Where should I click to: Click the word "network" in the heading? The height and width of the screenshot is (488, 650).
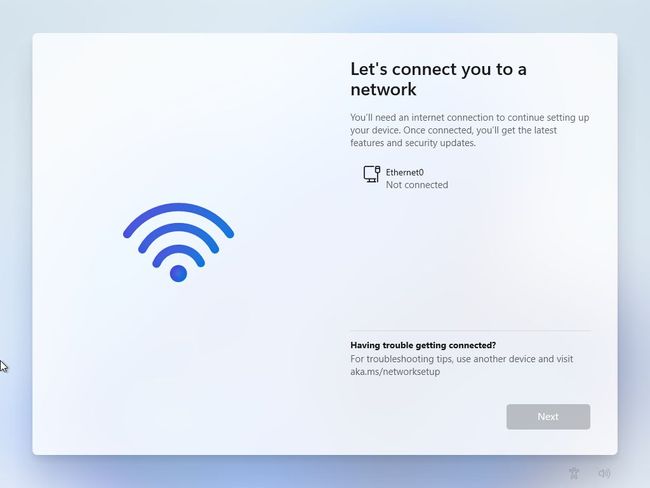[383, 89]
